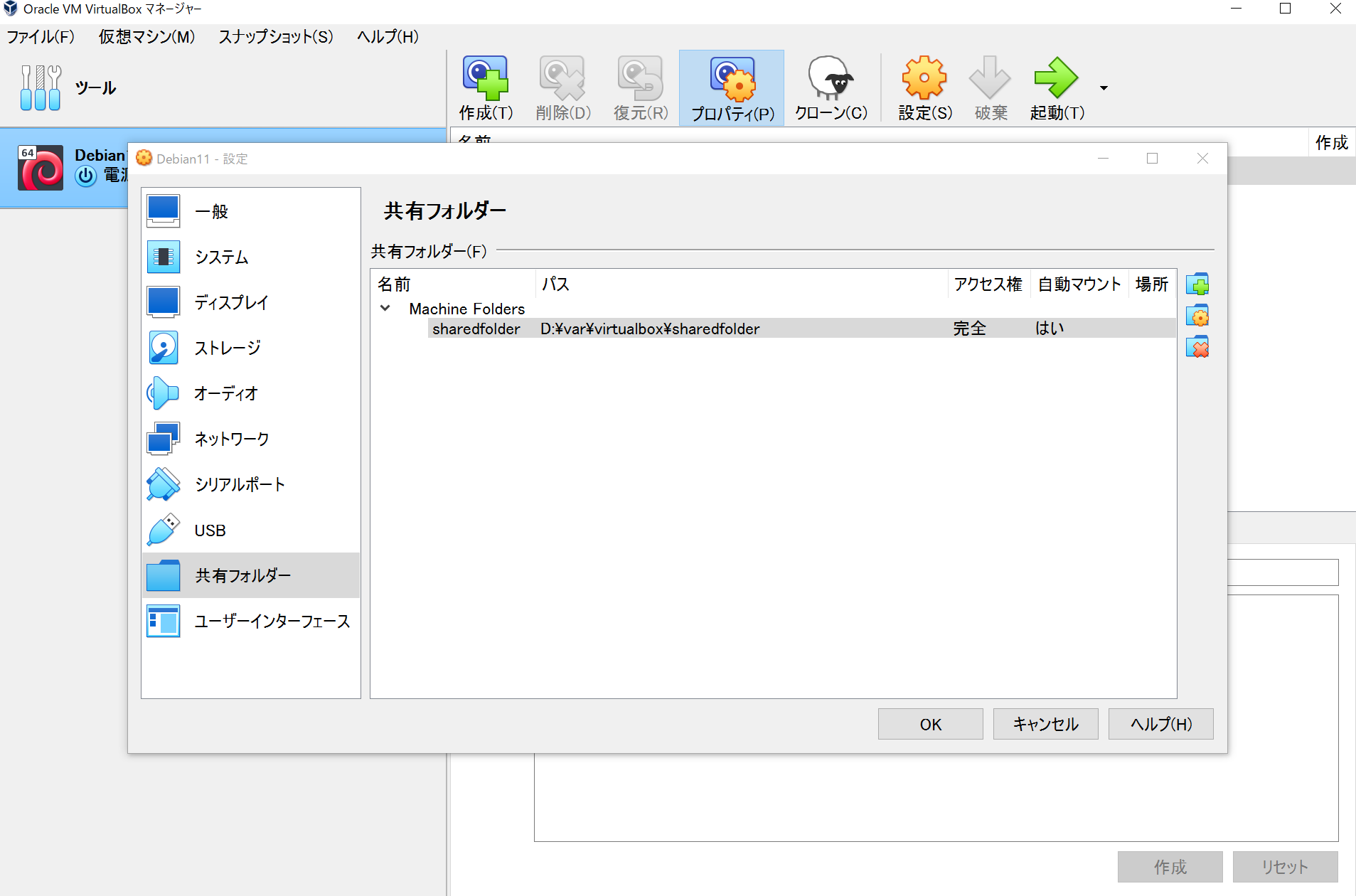Select the システム settings category
Viewport: 1356px width, 896px height.
(251, 257)
